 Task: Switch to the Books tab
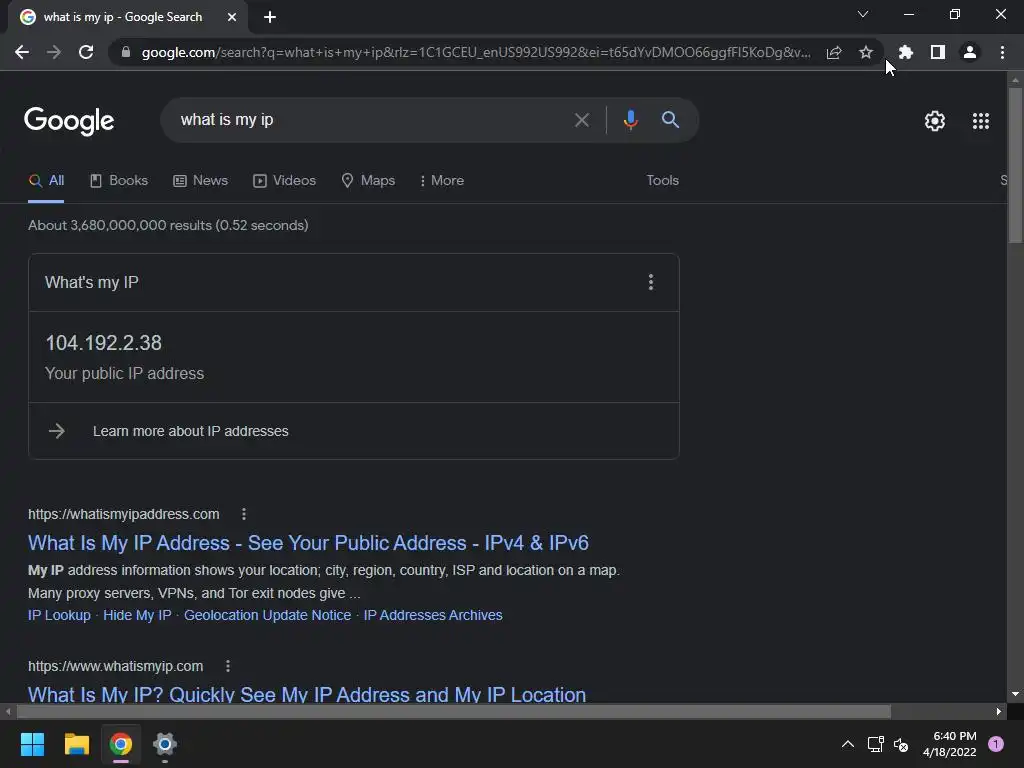click(x=119, y=181)
